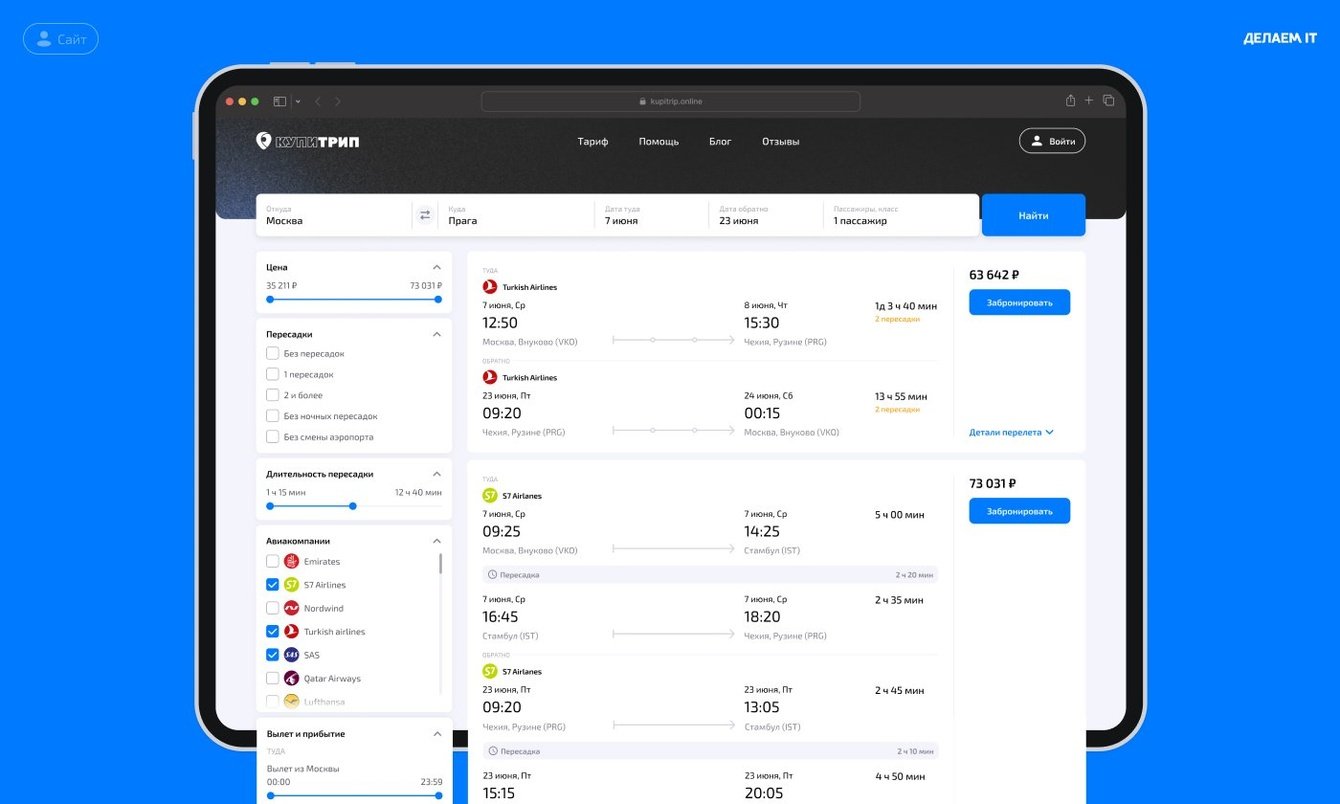Uncheck the Turkish airlines checkbox
The width and height of the screenshot is (1340, 804).
click(x=272, y=632)
